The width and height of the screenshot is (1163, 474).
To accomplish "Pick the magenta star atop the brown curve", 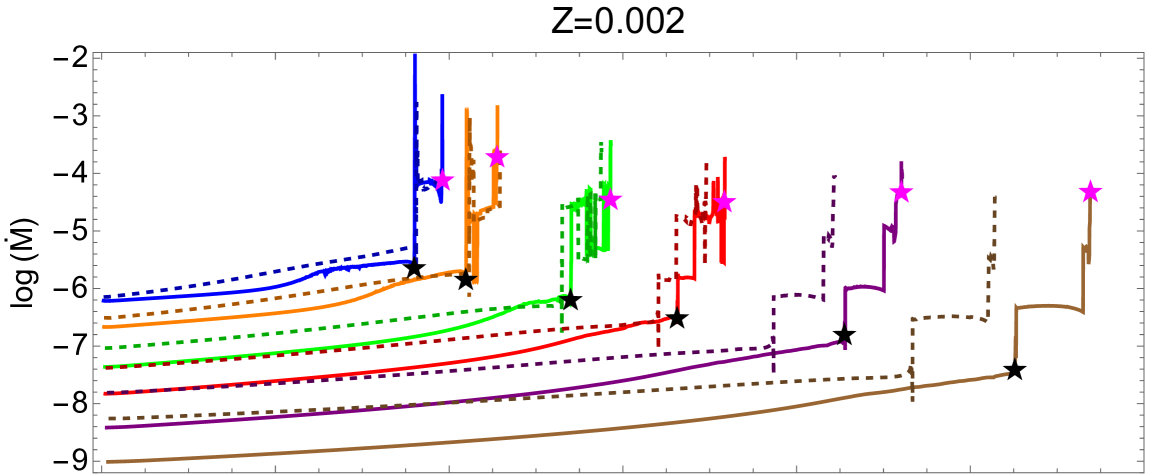I will coord(1090,191).
